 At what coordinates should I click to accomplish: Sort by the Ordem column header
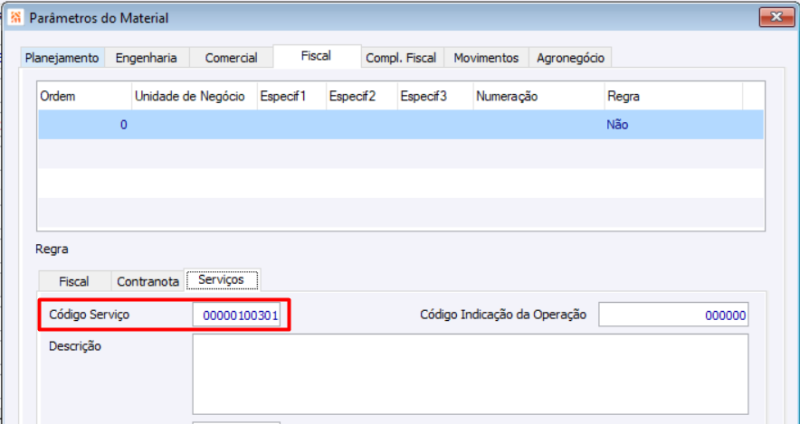click(x=85, y=96)
